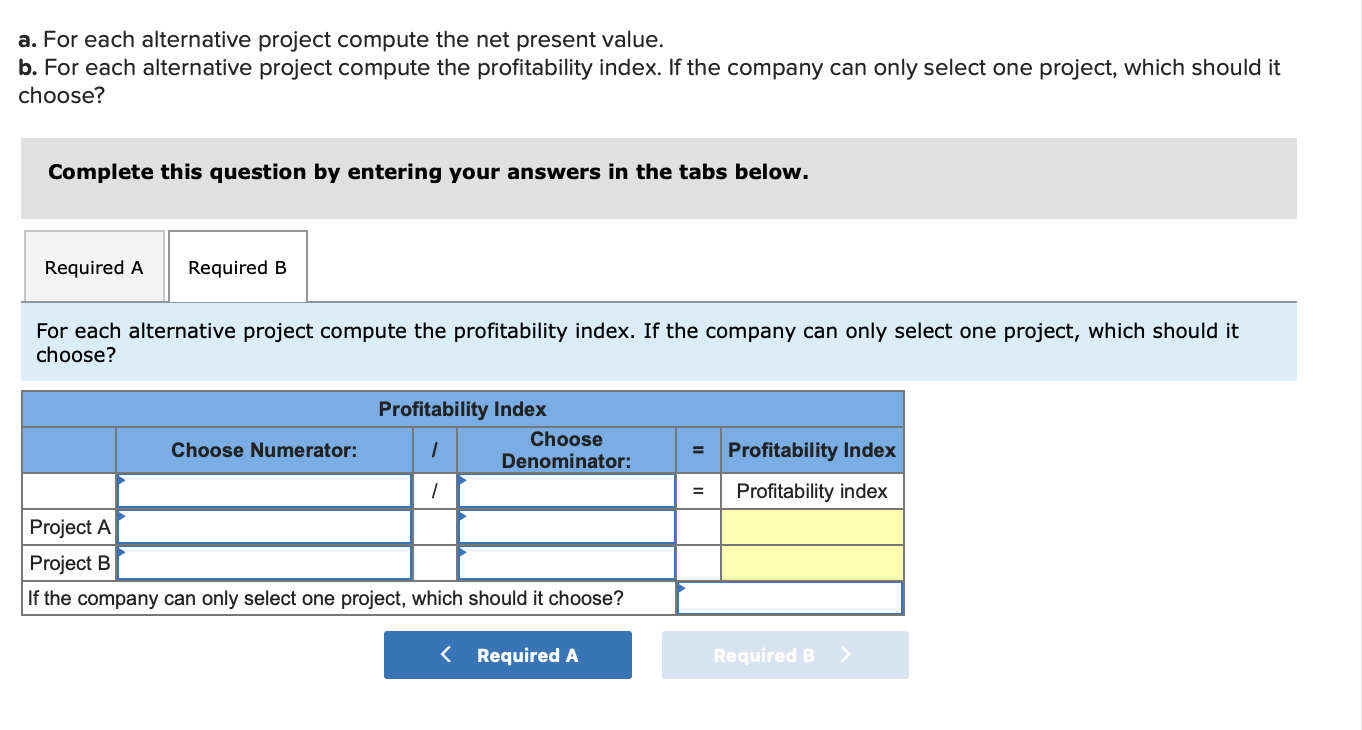Click the blue triangle in Project B's numerator cell

[121, 551]
